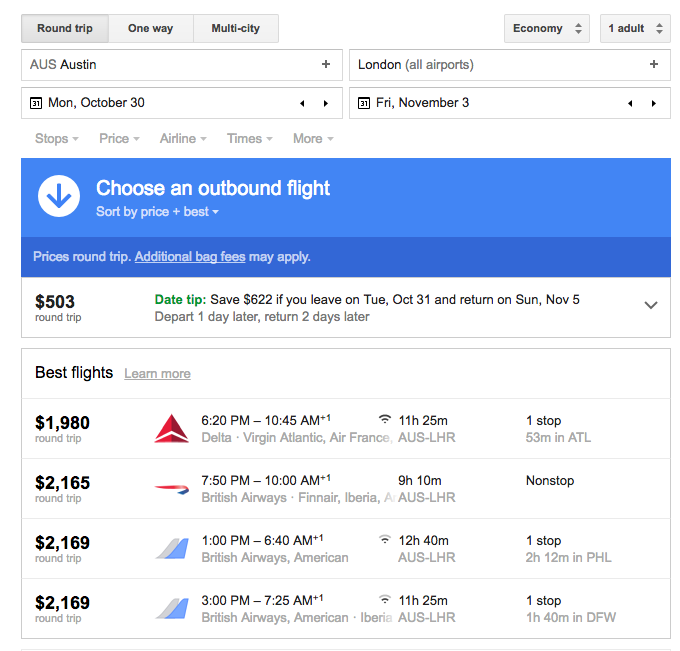680x651 pixels.
Task: Expand the date tip chevron
Action: pos(651,305)
